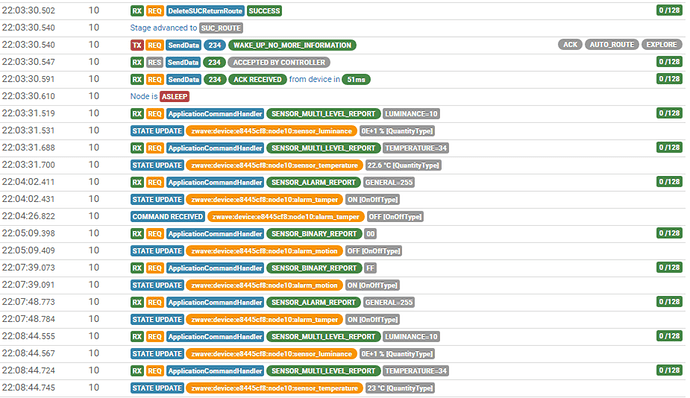Click alarm_motion state update showing OFF
Image resolution: width=690 pixels, height=398 pixels.
pyautogui.click(x=264, y=251)
